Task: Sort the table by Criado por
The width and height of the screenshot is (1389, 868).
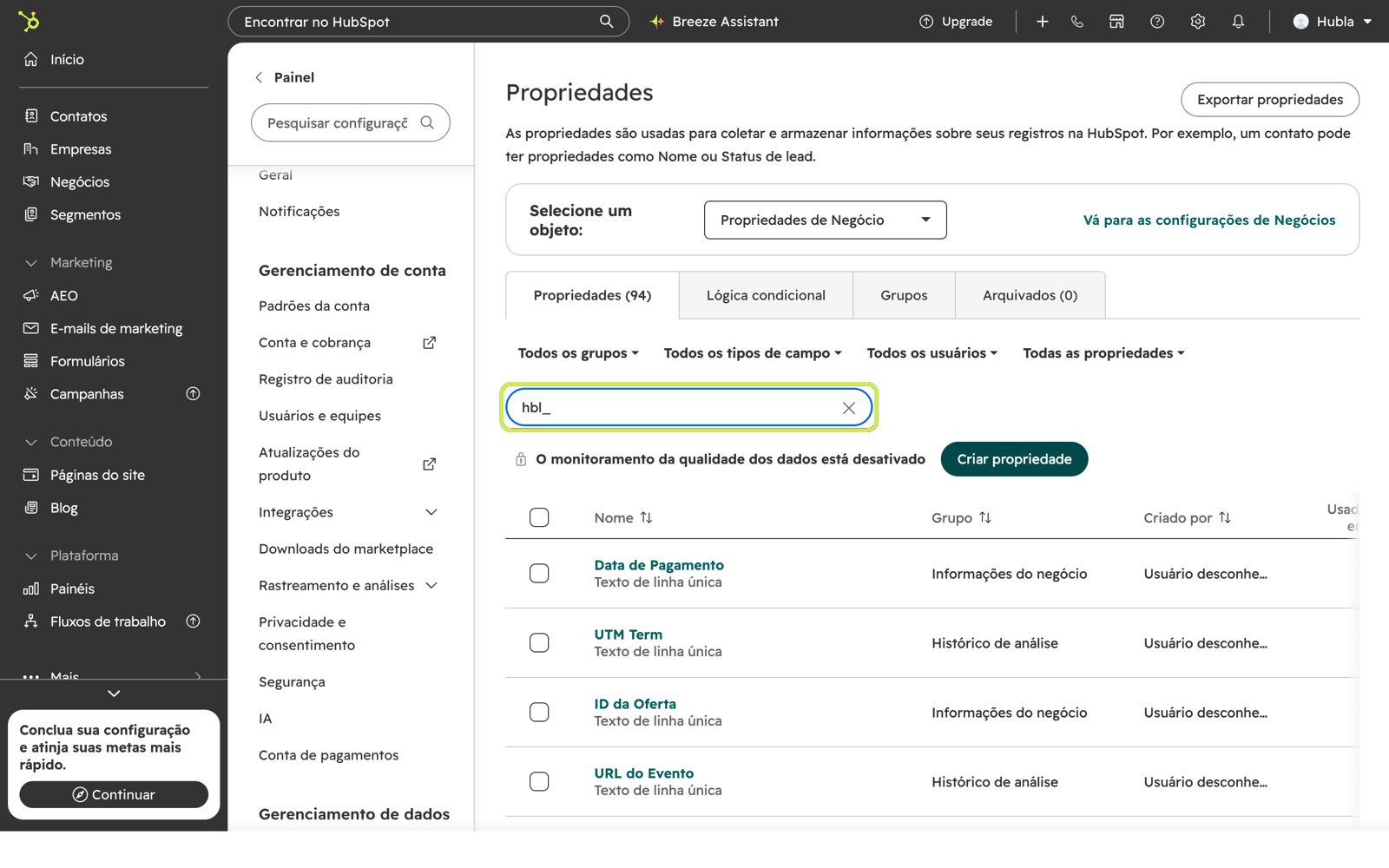Action: tap(1224, 517)
